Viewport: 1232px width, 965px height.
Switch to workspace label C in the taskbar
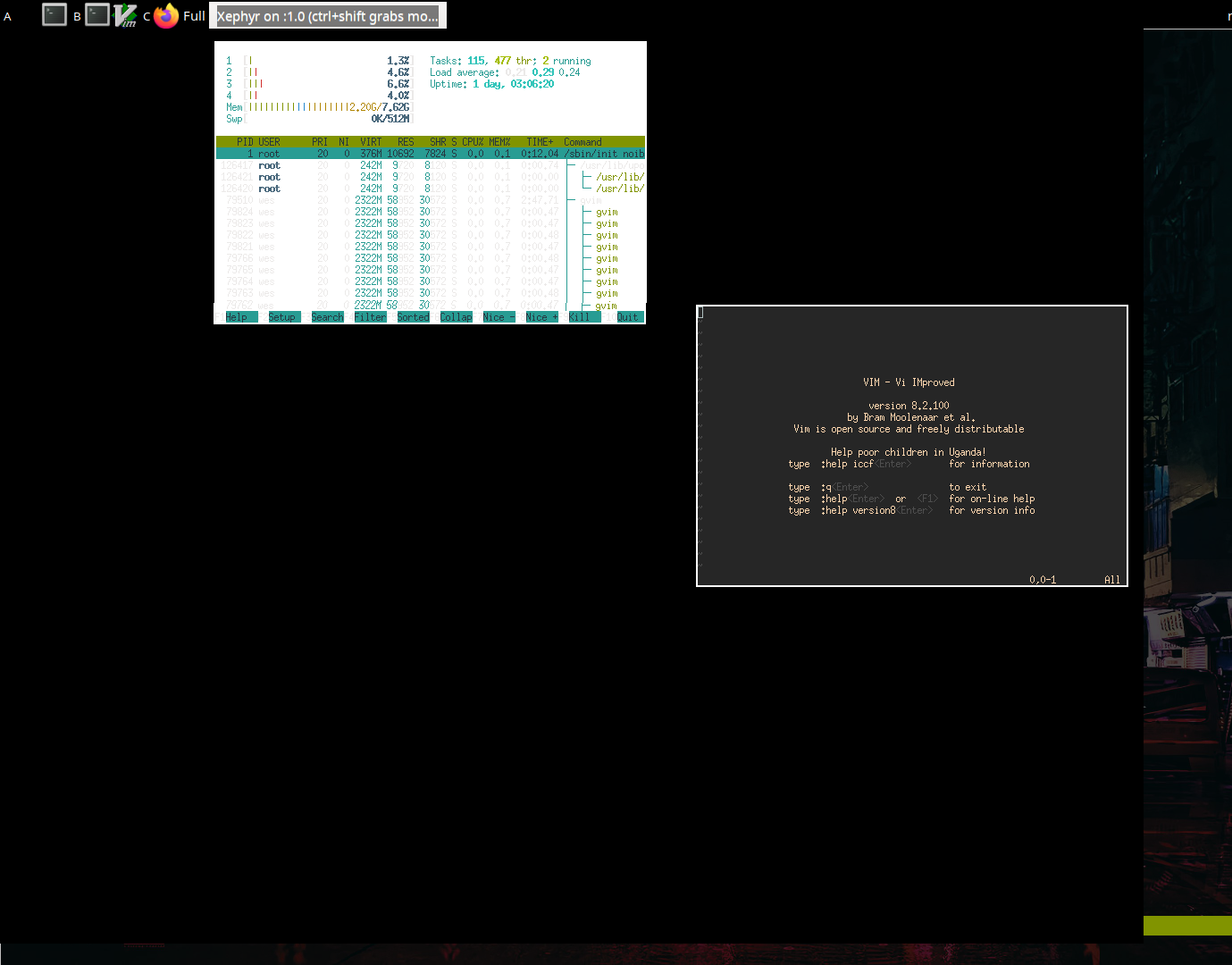pyautogui.click(x=147, y=16)
